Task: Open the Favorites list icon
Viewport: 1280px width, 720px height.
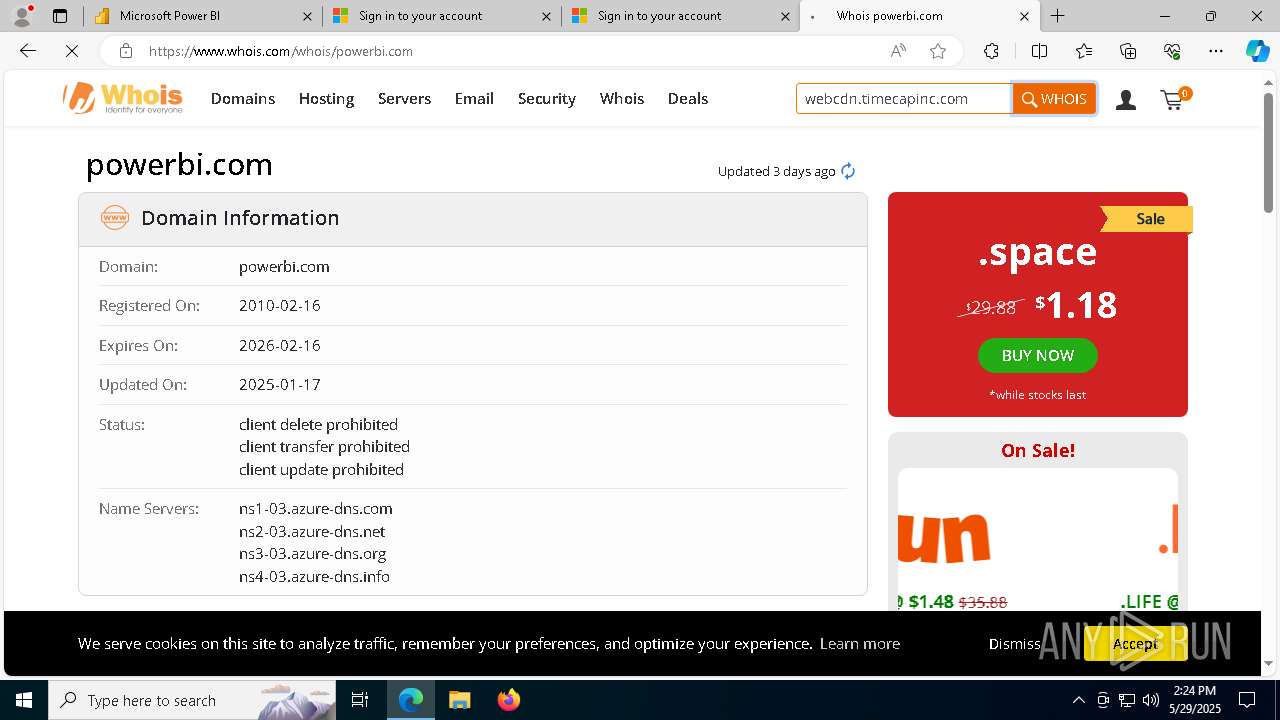Action: (1084, 51)
